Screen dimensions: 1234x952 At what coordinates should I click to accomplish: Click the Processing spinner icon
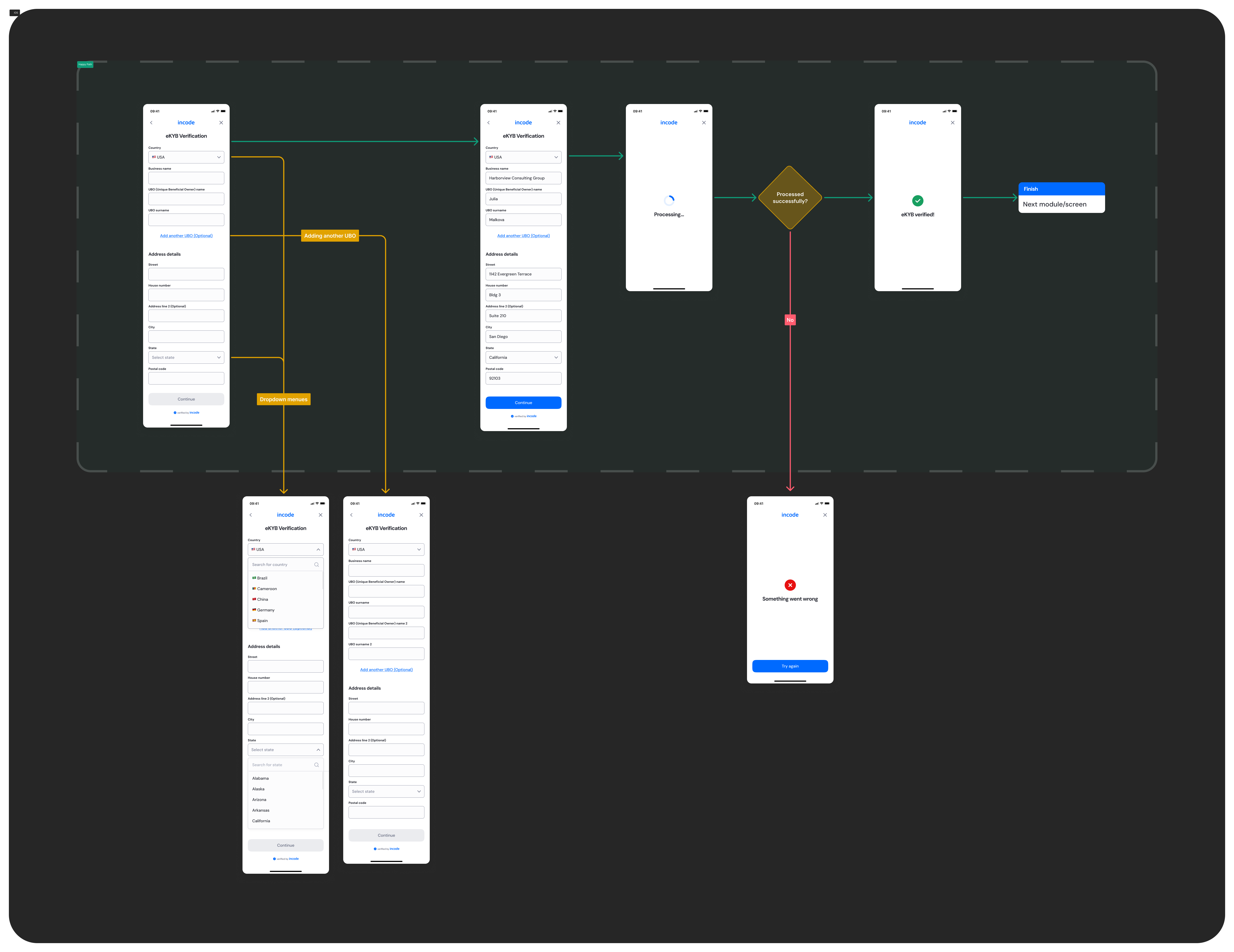tap(669, 200)
